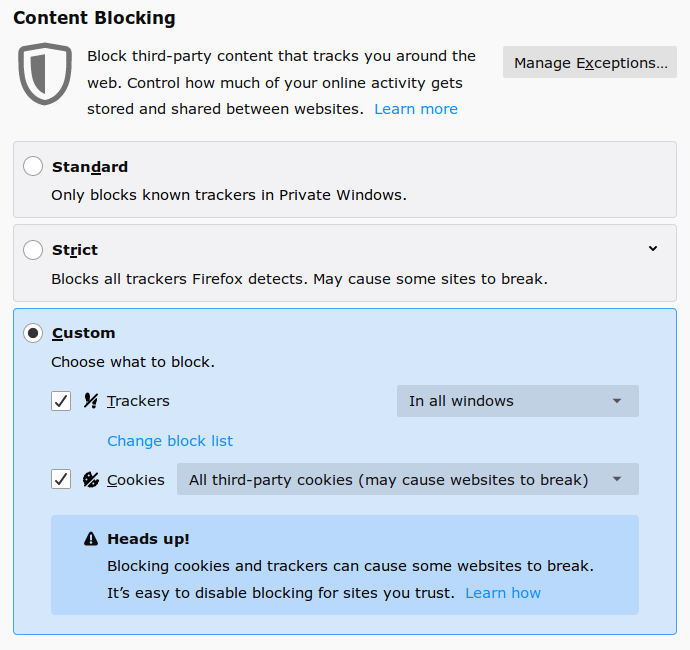Select the Standard radio button
Image resolution: width=690 pixels, height=650 pixels.
click(33, 166)
